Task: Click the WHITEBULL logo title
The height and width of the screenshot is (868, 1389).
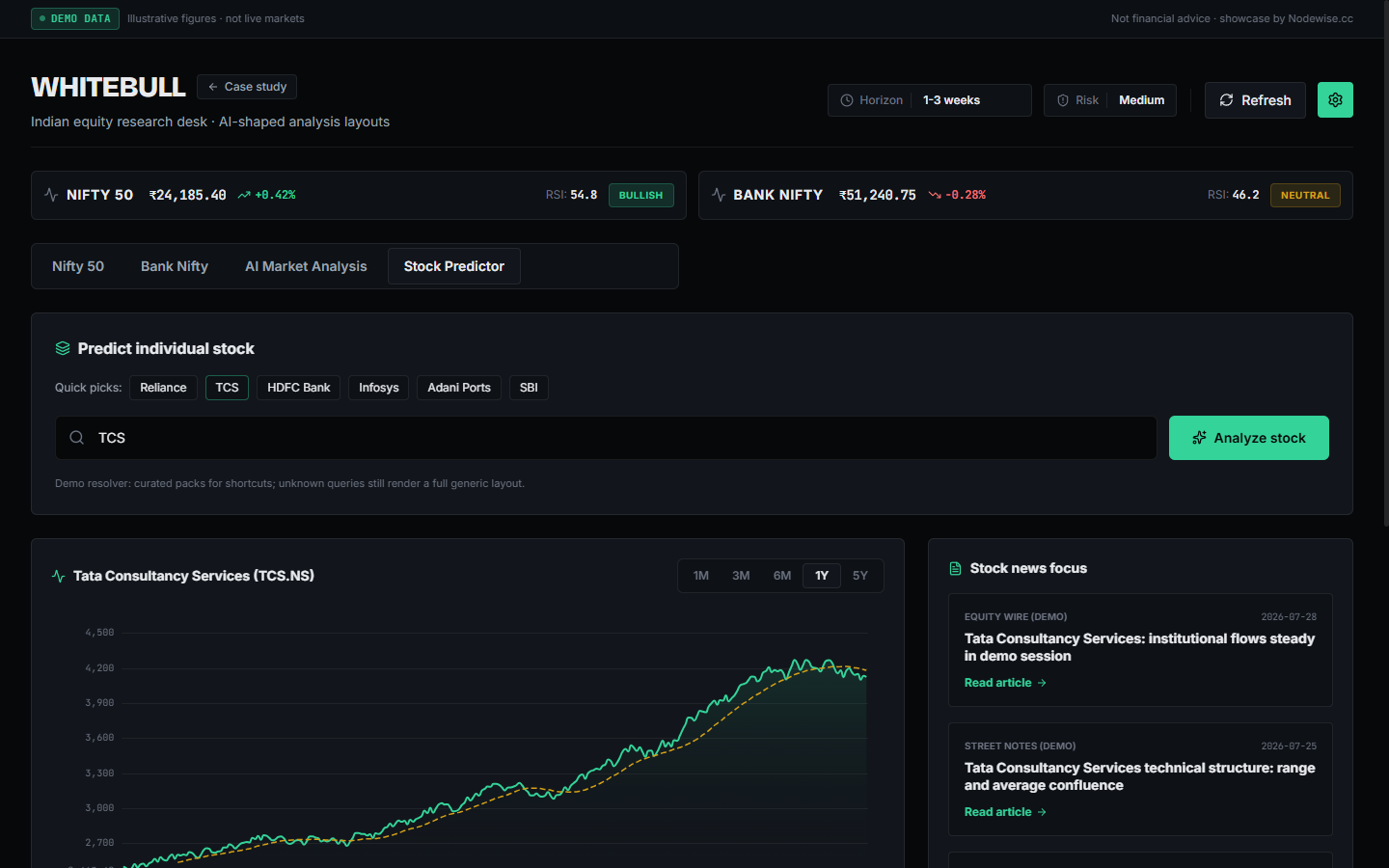Action: coord(108,87)
